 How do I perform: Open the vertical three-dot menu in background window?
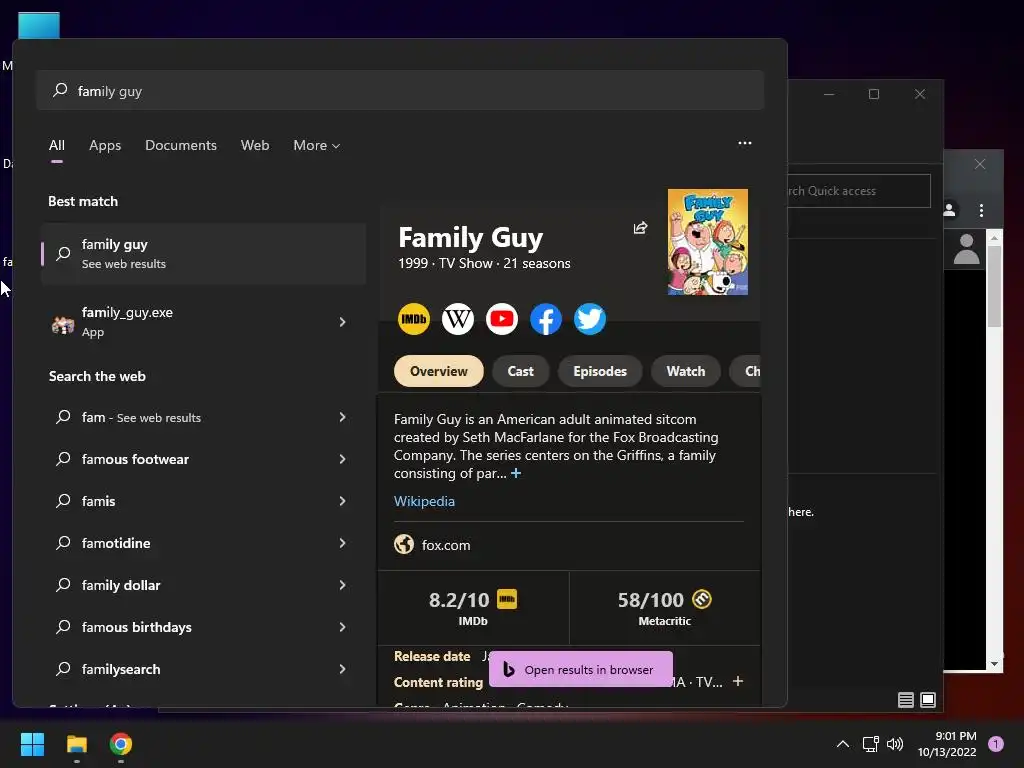tap(981, 210)
